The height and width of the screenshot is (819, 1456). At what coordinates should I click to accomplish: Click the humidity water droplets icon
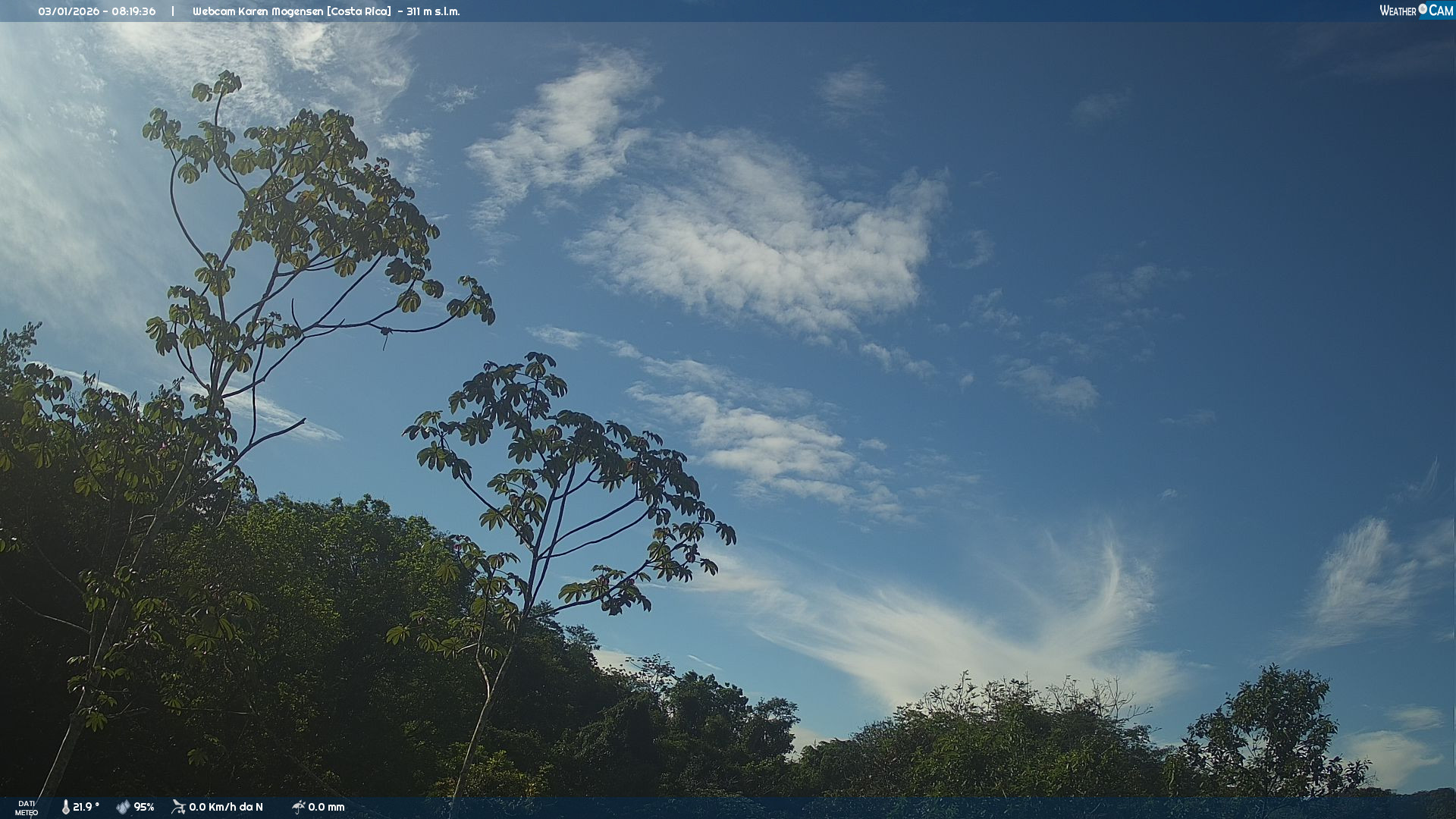123,807
